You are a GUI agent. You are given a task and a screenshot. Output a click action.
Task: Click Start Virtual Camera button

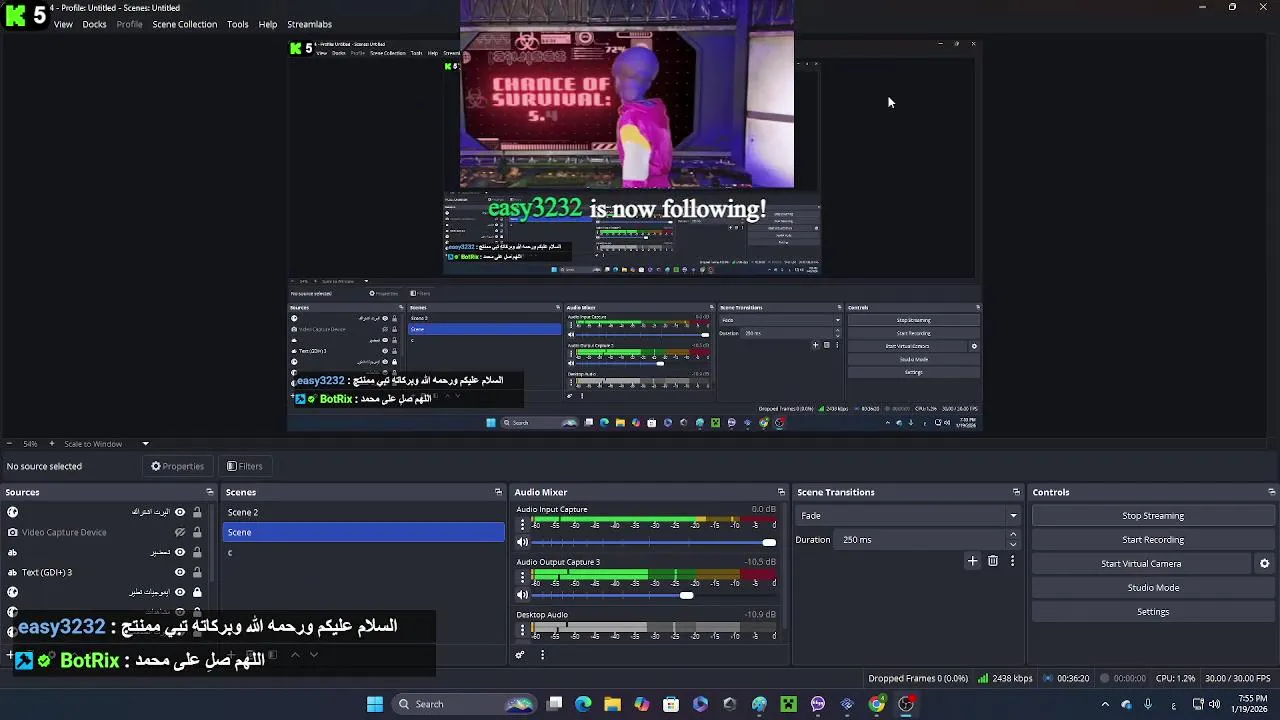[1141, 564]
